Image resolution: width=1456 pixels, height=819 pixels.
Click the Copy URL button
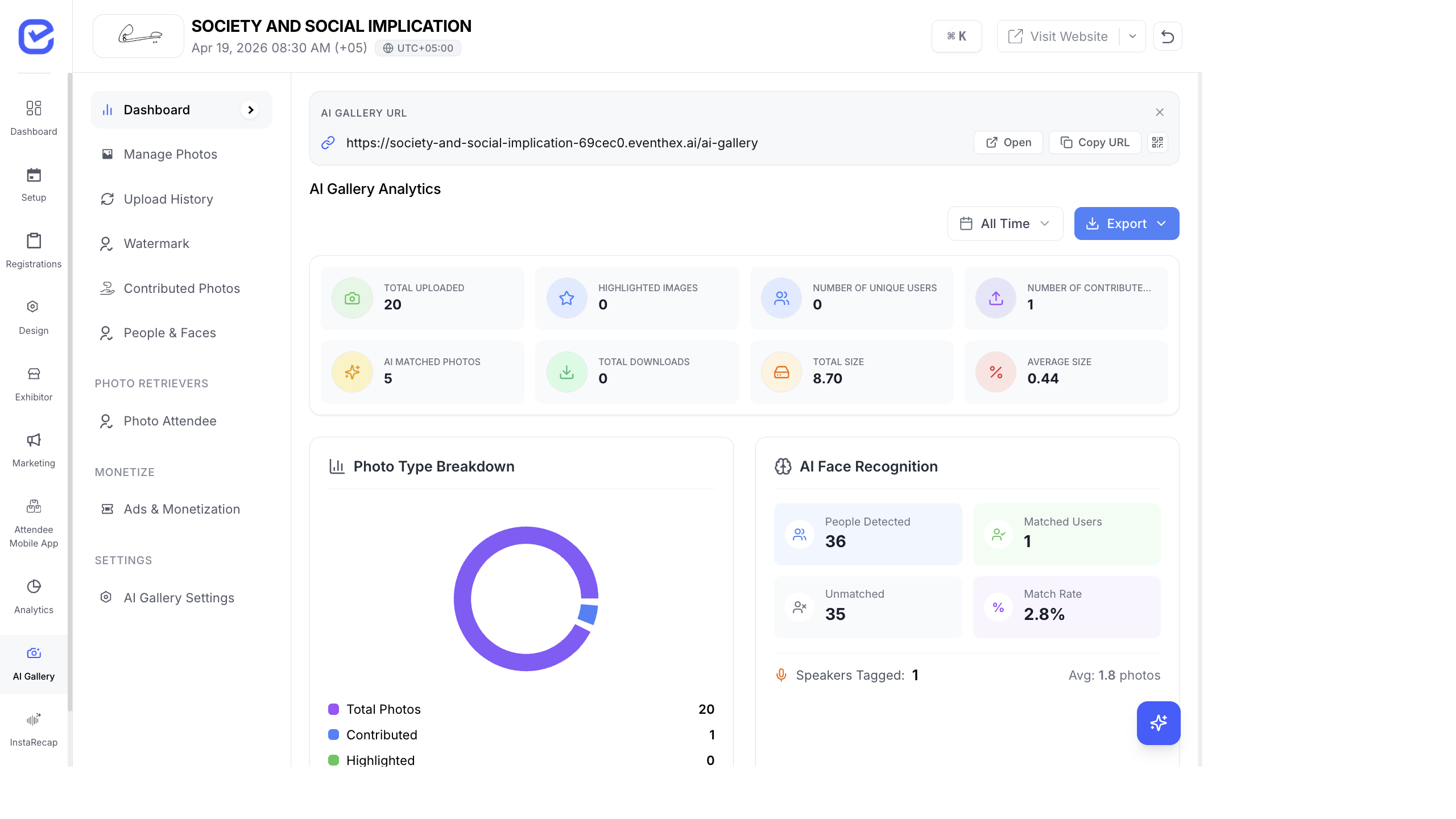pos(1095,142)
